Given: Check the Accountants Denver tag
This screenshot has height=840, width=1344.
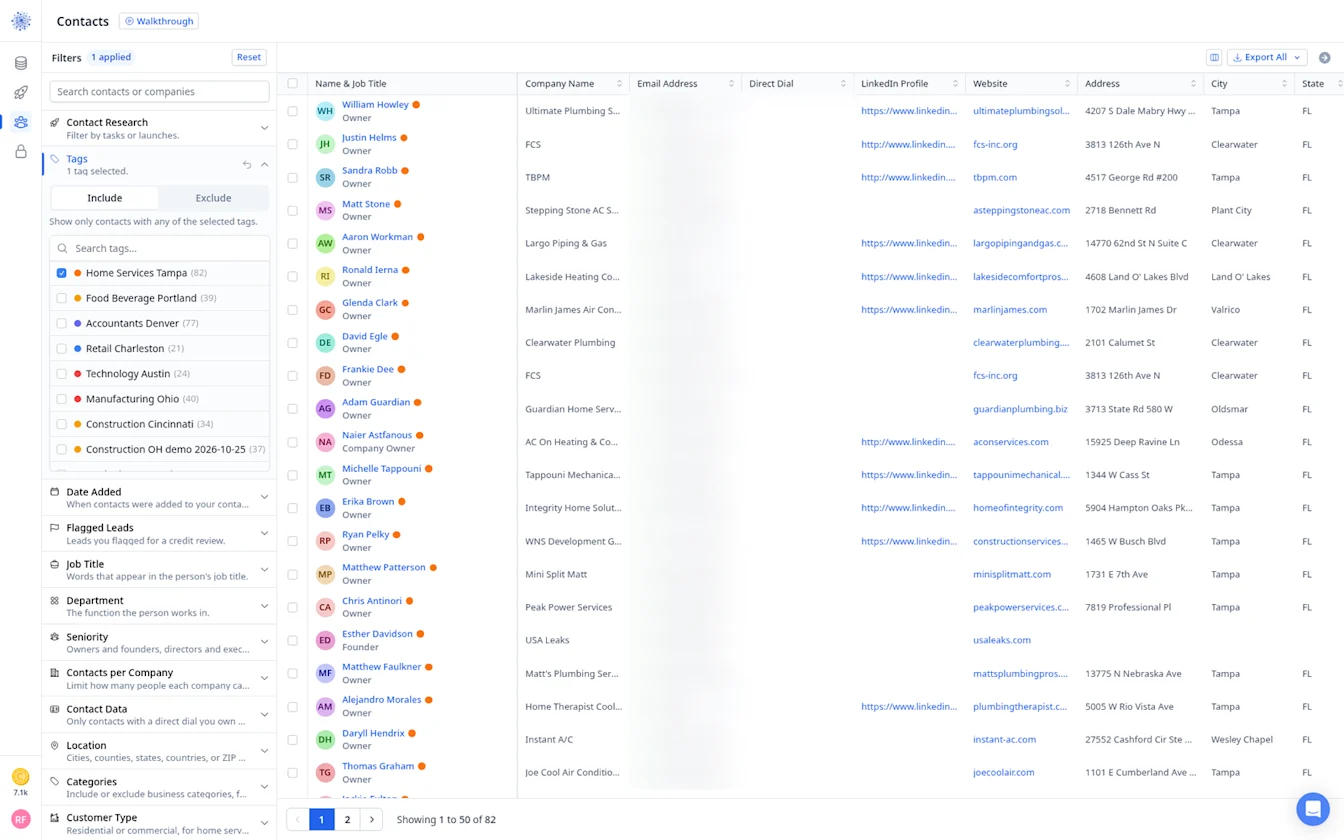Looking at the screenshot, I should click(62, 323).
